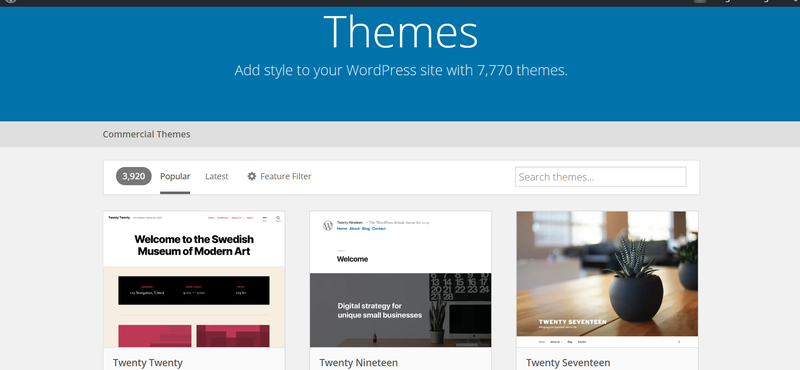The width and height of the screenshot is (800, 370).
Task: Open the Feature Filter option
Action: coord(279,177)
